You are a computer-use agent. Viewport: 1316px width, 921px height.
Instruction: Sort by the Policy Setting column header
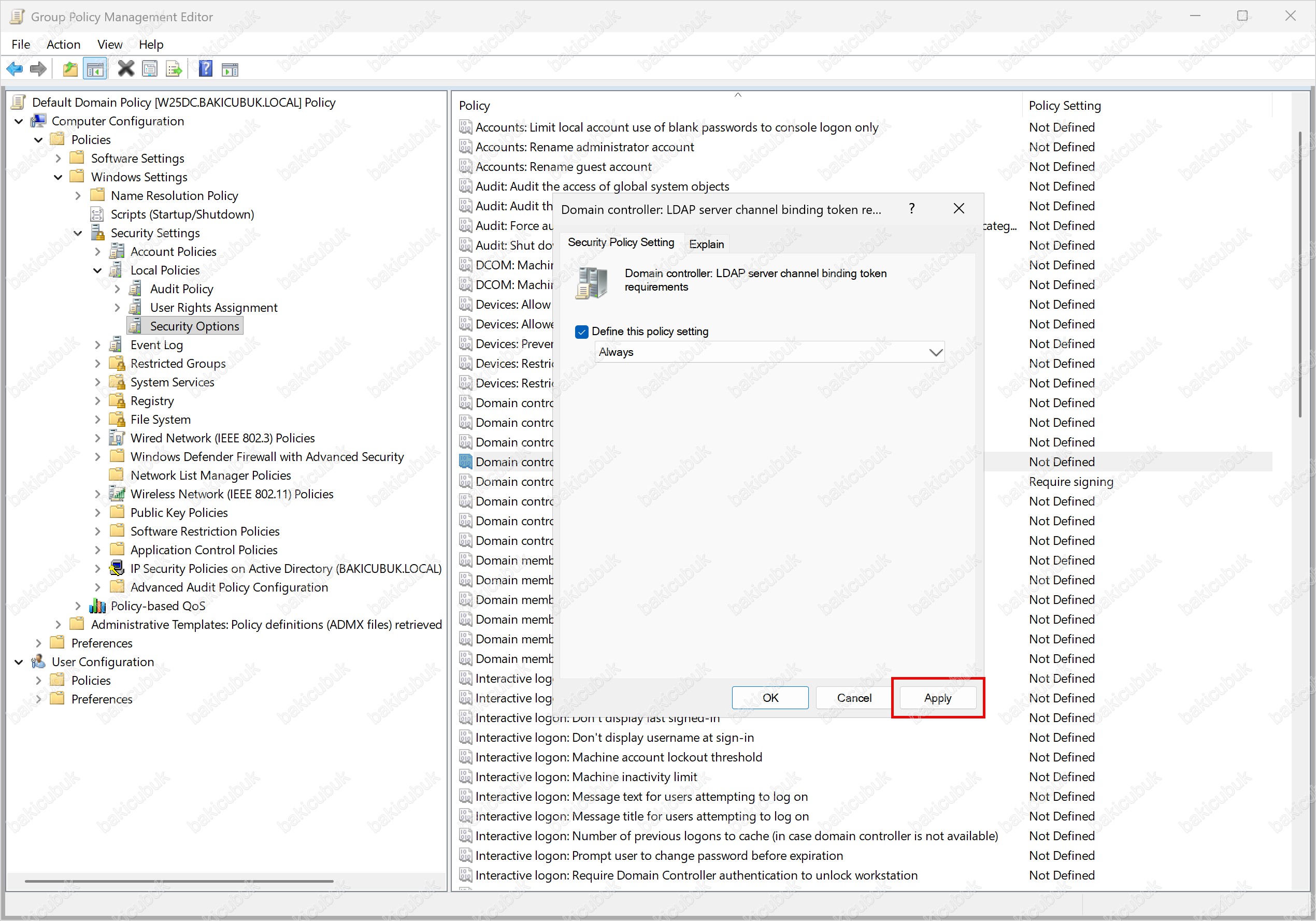coord(1147,106)
